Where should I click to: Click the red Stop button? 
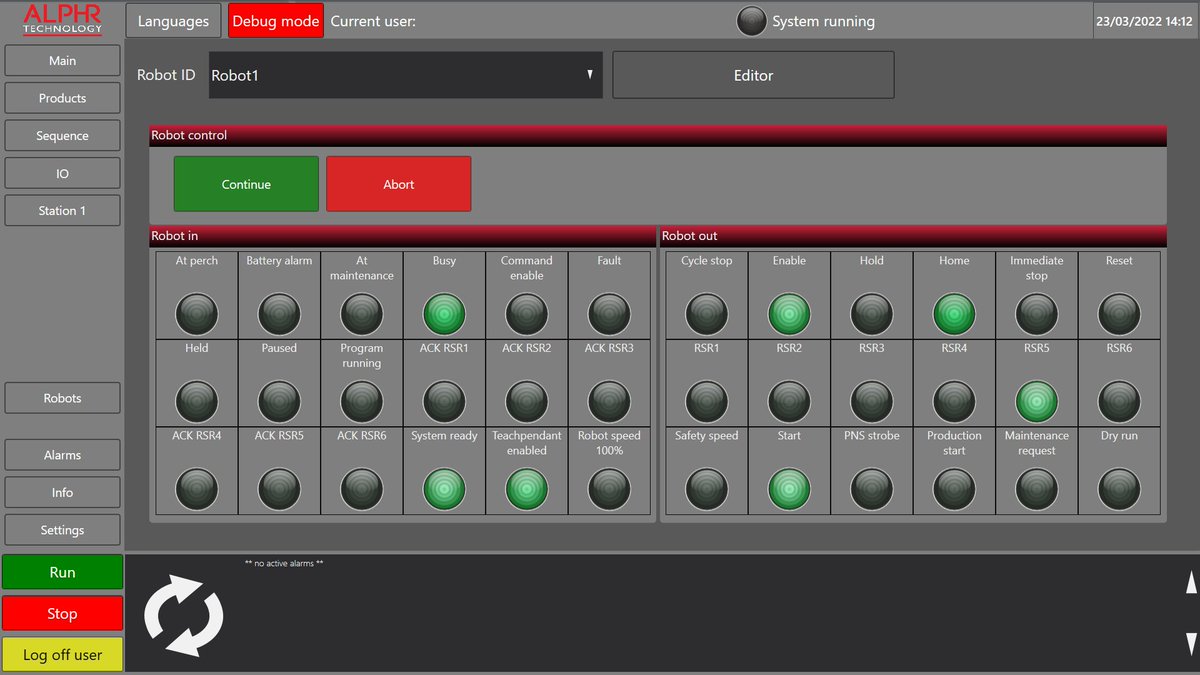pyautogui.click(x=62, y=614)
